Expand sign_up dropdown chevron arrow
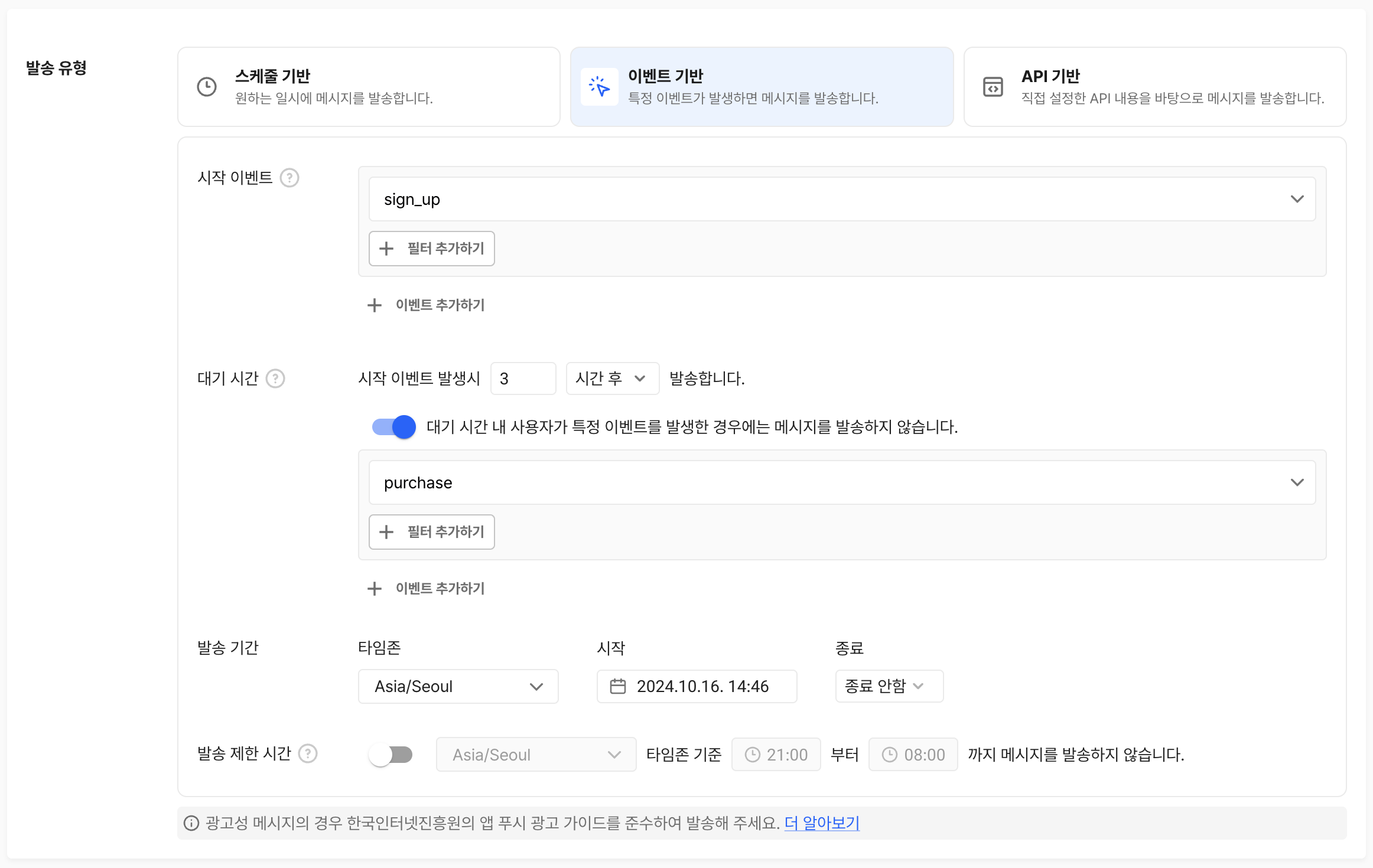 [x=1297, y=199]
